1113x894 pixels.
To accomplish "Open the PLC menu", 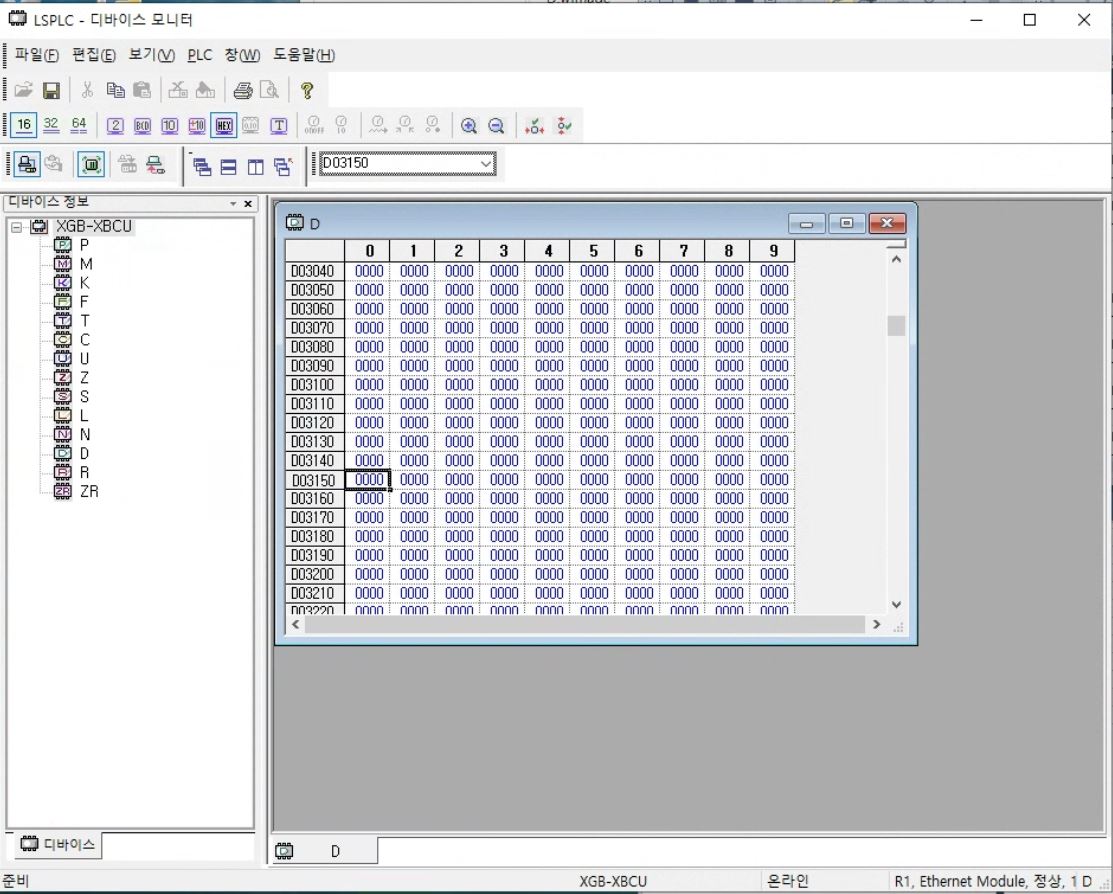I will (199, 55).
